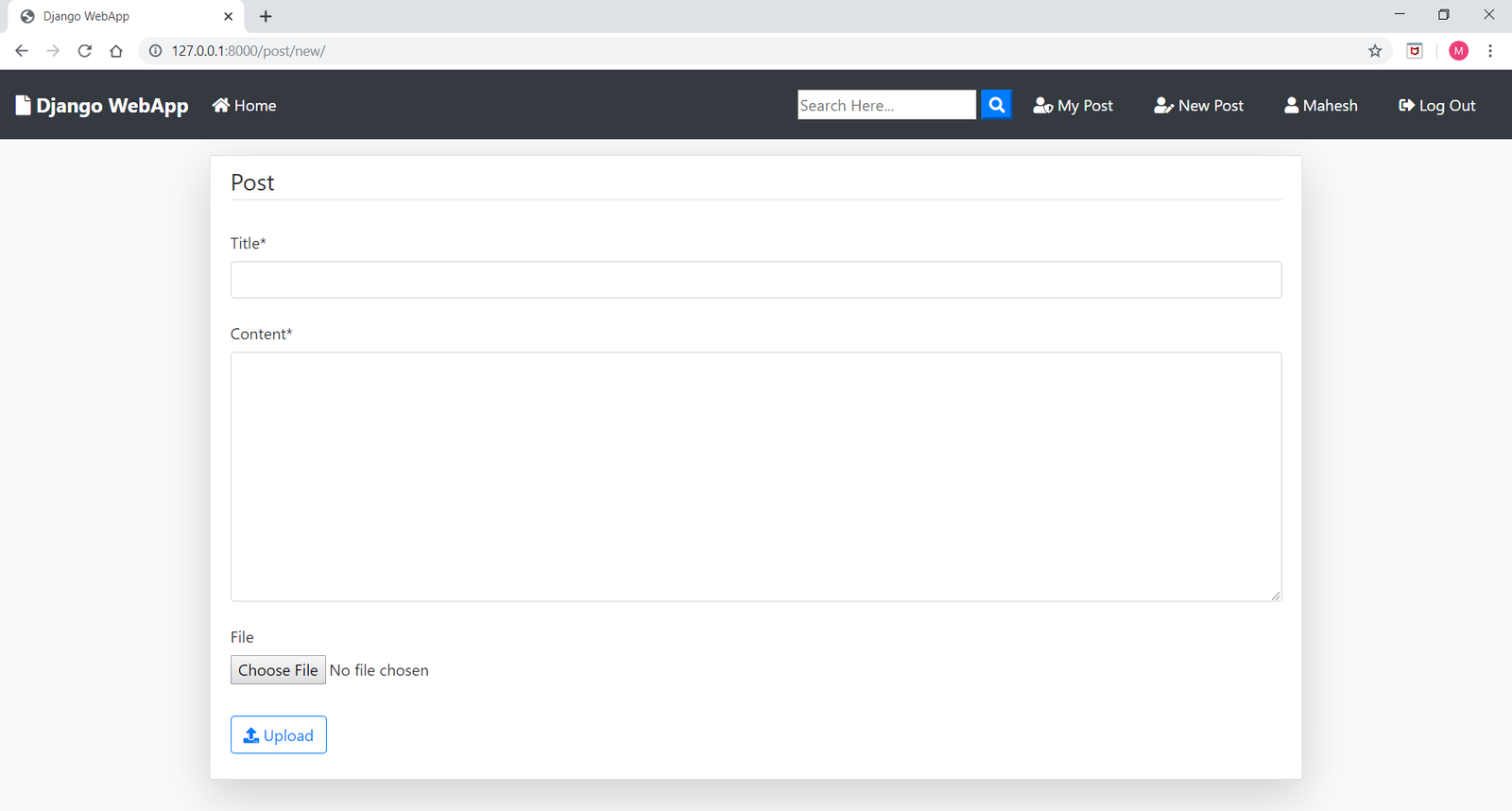Reload the page in the browser
Screen dimensions: 1512x811
pos(85,51)
